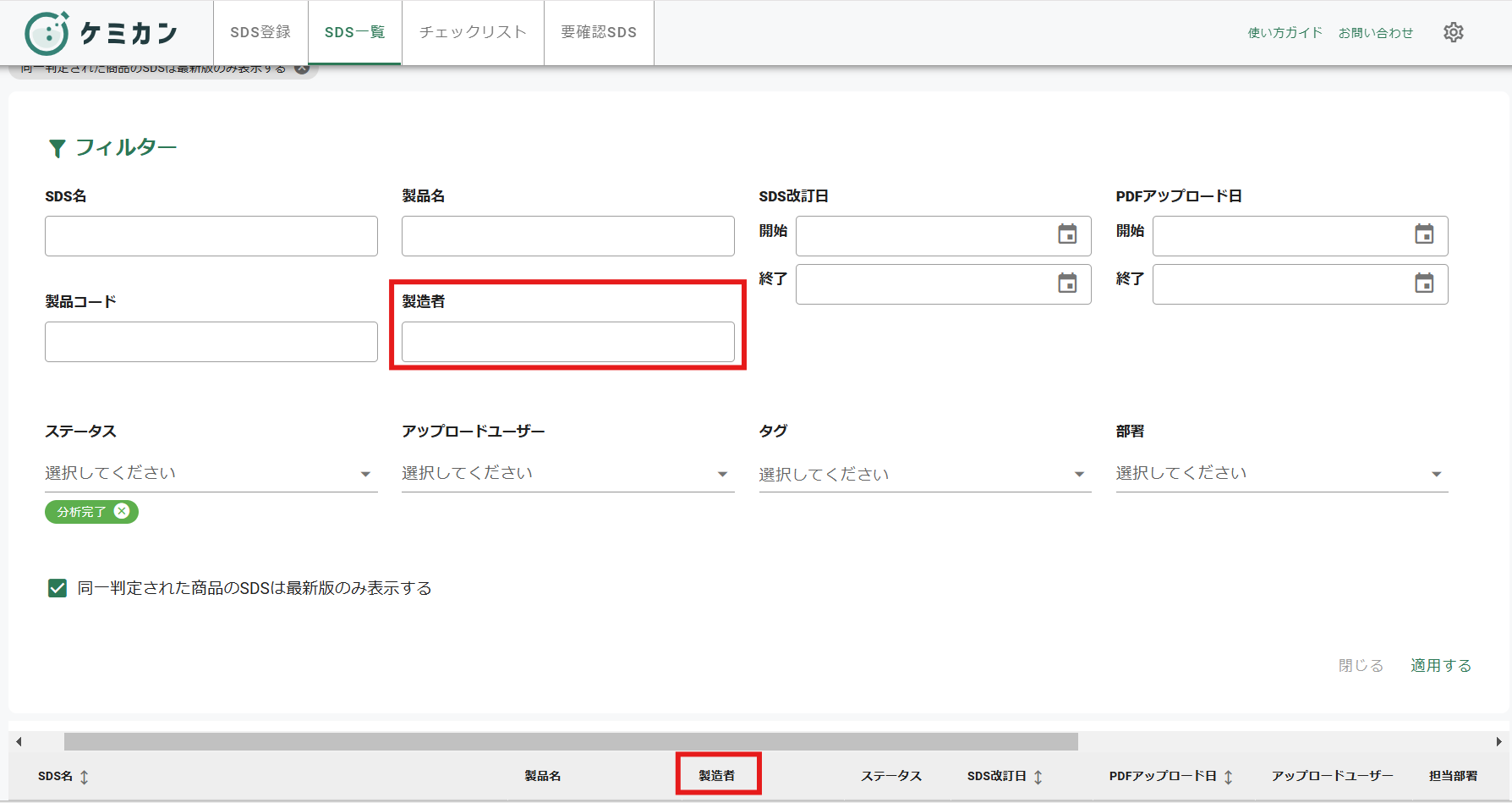Click right arrow of horizontal scrollbar
The image size is (1512, 803).
click(1498, 742)
